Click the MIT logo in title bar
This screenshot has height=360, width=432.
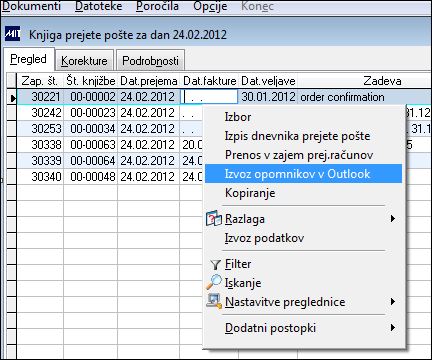(12, 34)
